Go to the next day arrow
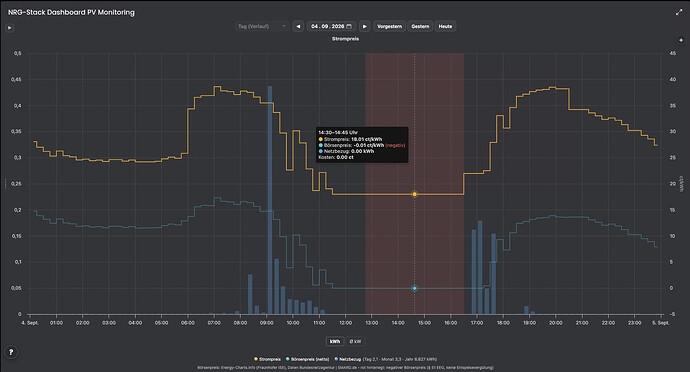The height and width of the screenshot is (372, 690). coord(365,26)
